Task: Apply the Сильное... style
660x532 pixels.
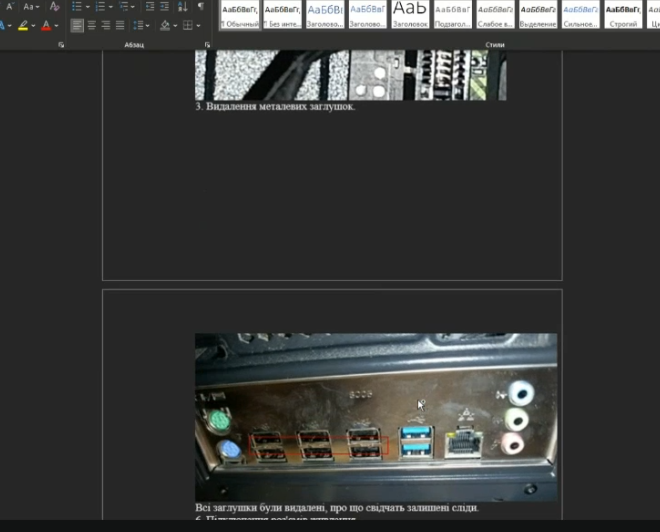Action: pos(580,14)
